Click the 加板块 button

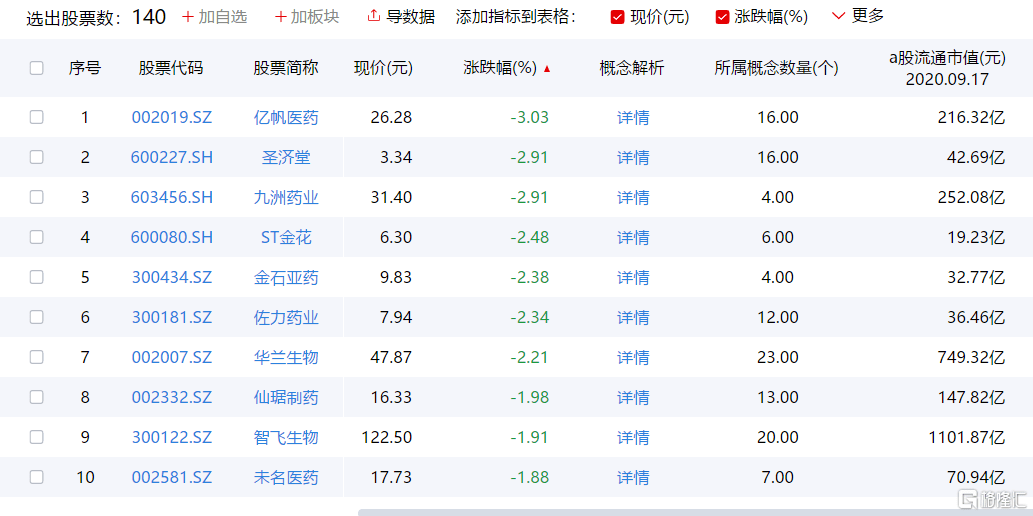click(307, 17)
